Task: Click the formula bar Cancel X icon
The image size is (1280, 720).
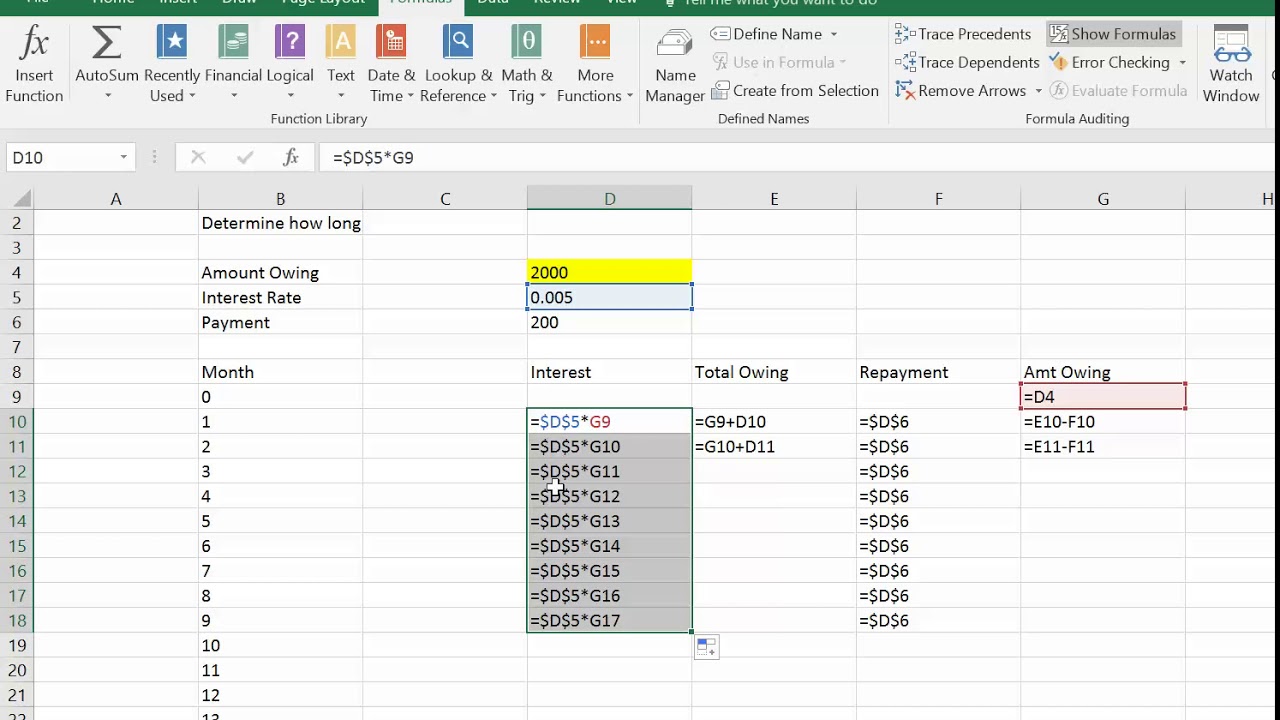Action: (198, 157)
